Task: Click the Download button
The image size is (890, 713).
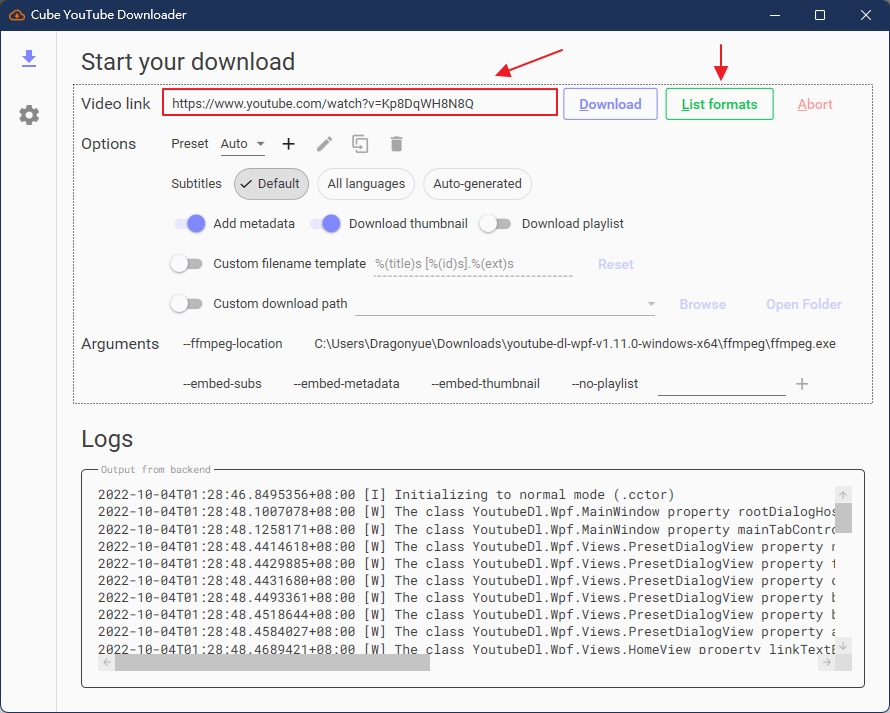Action: tap(610, 104)
